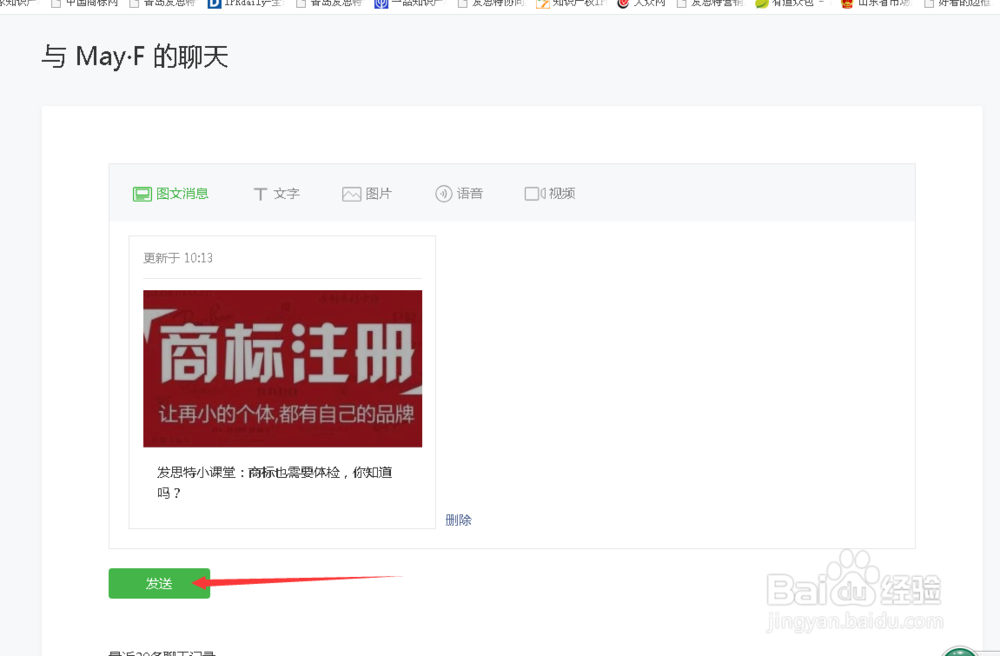The image size is (1000, 656).
Task: Click the 删除 delete link
Action: coord(458,520)
